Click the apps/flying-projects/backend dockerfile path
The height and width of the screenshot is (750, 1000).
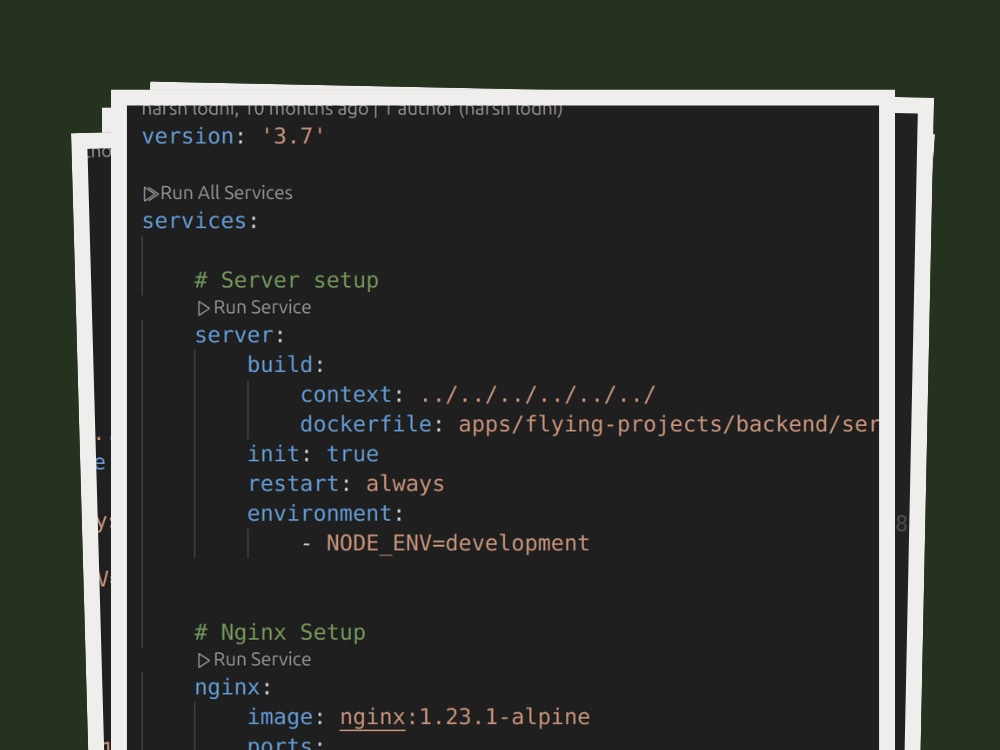[x=668, y=424]
